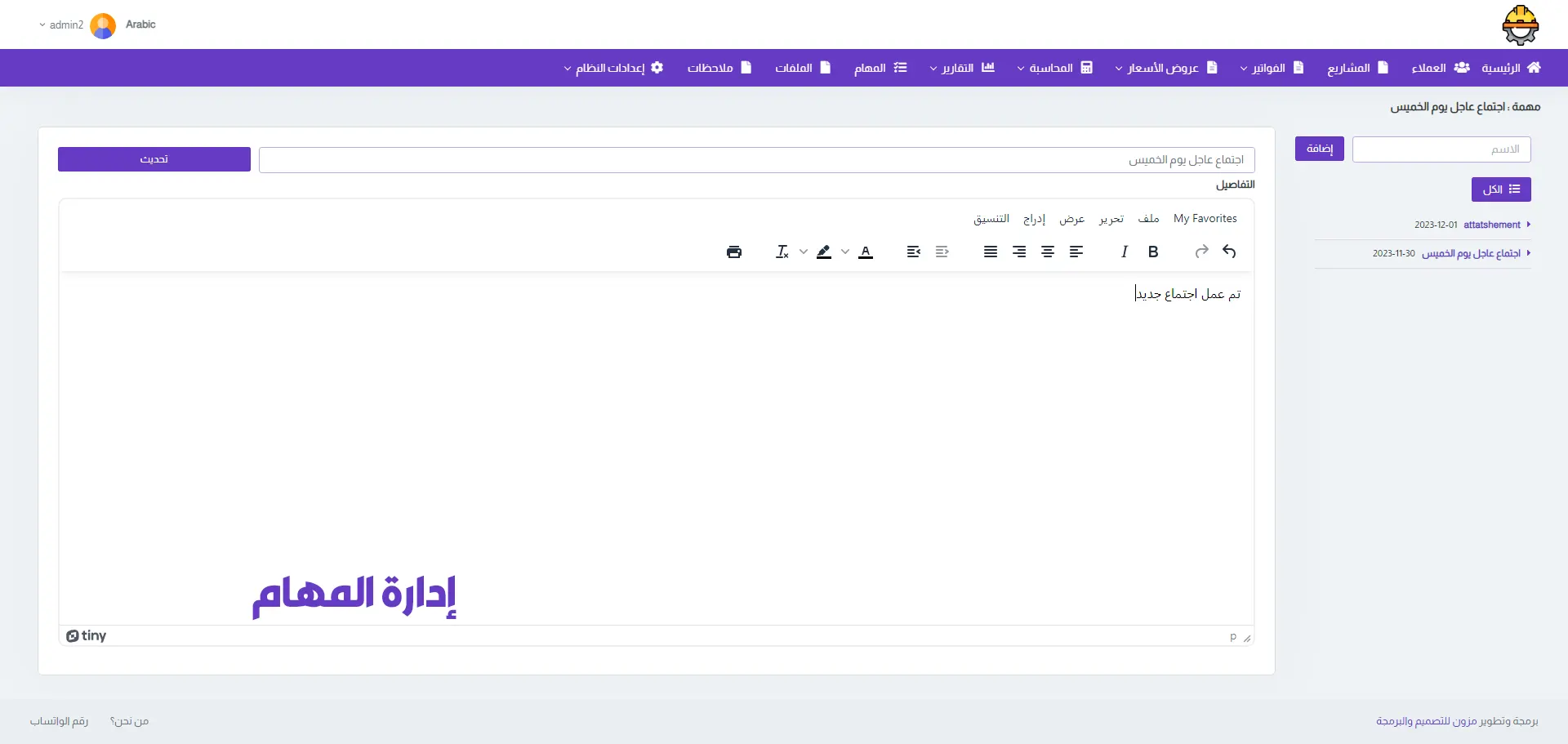Viewport: 1568px width, 744px height.
Task: Open the text color picker chevron
Action: pos(845,252)
